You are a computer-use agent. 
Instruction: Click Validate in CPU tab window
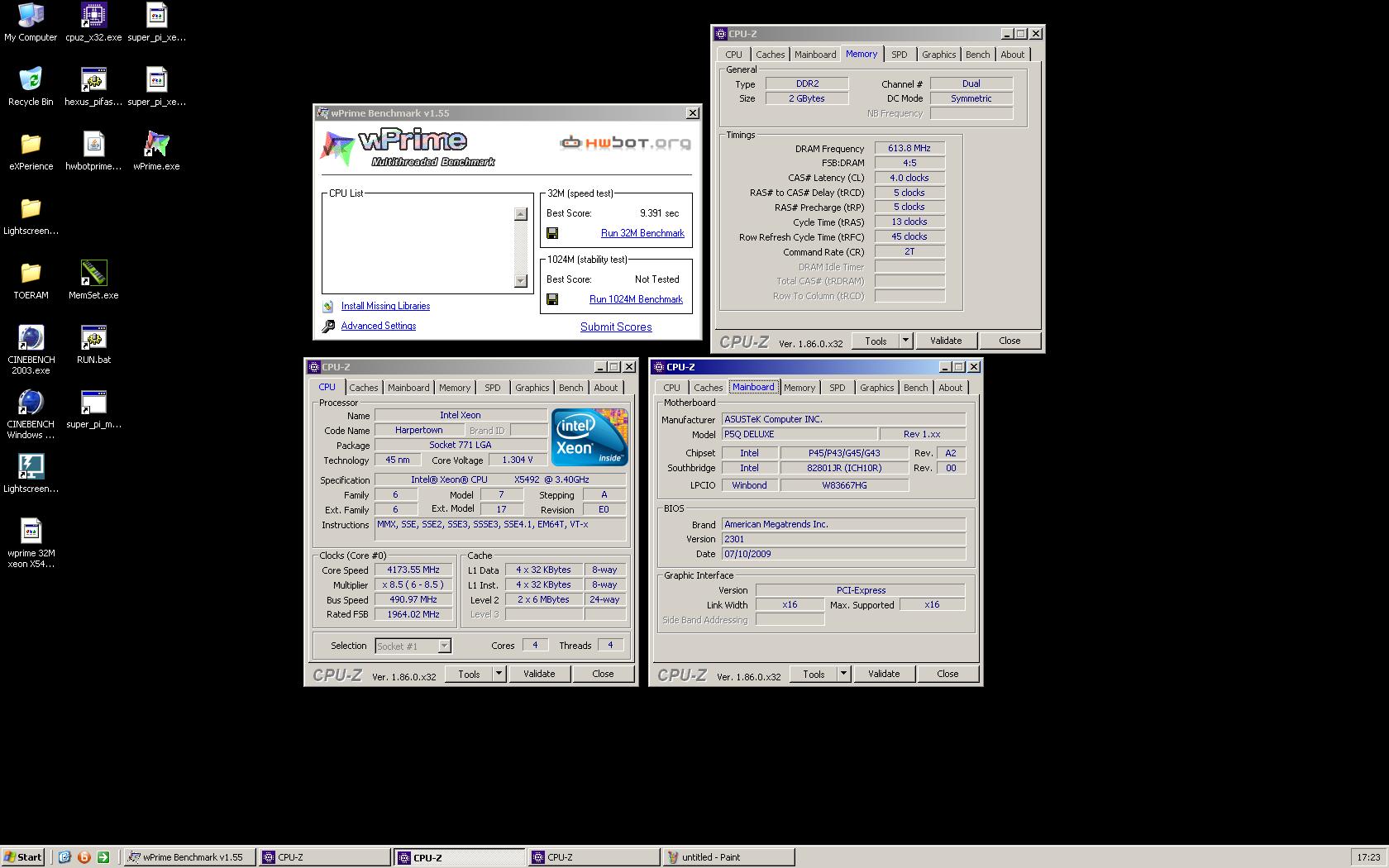click(539, 674)
